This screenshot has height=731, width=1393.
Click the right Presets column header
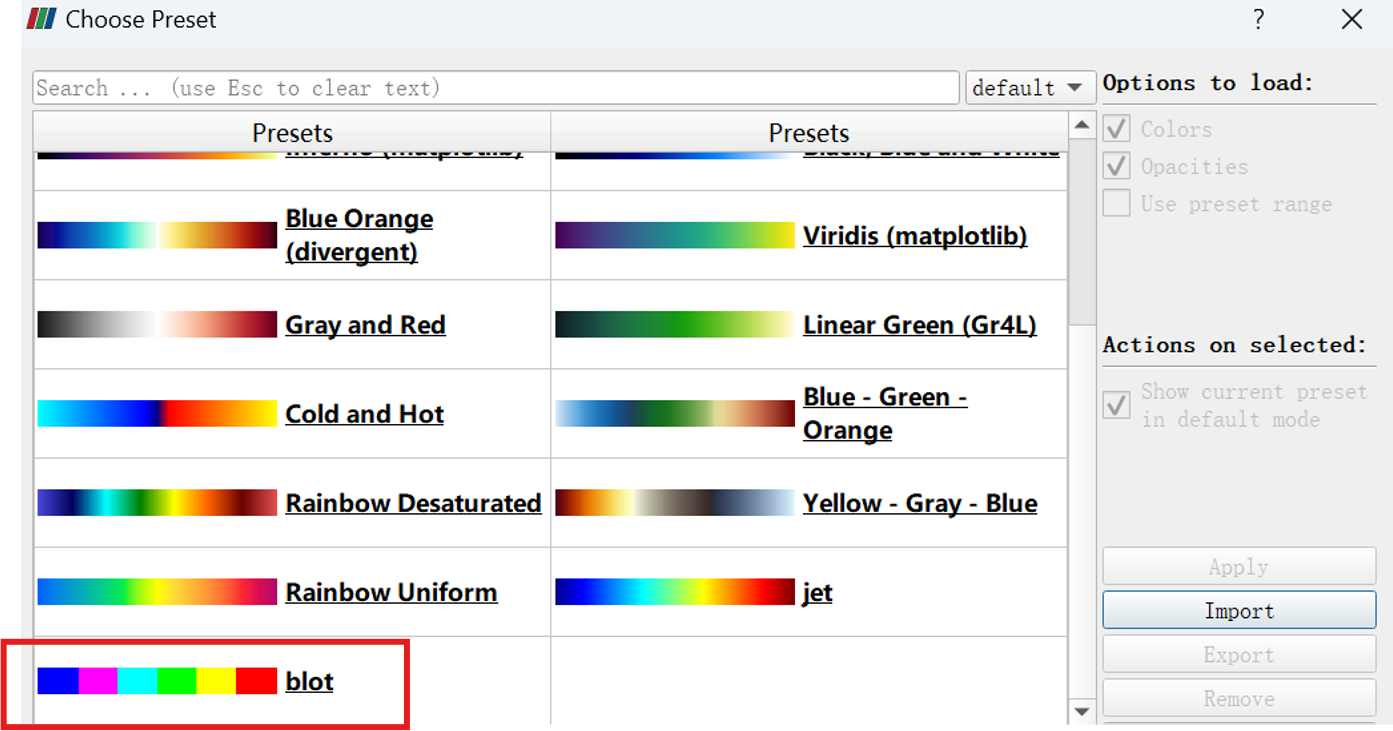(x=808, y=133)
